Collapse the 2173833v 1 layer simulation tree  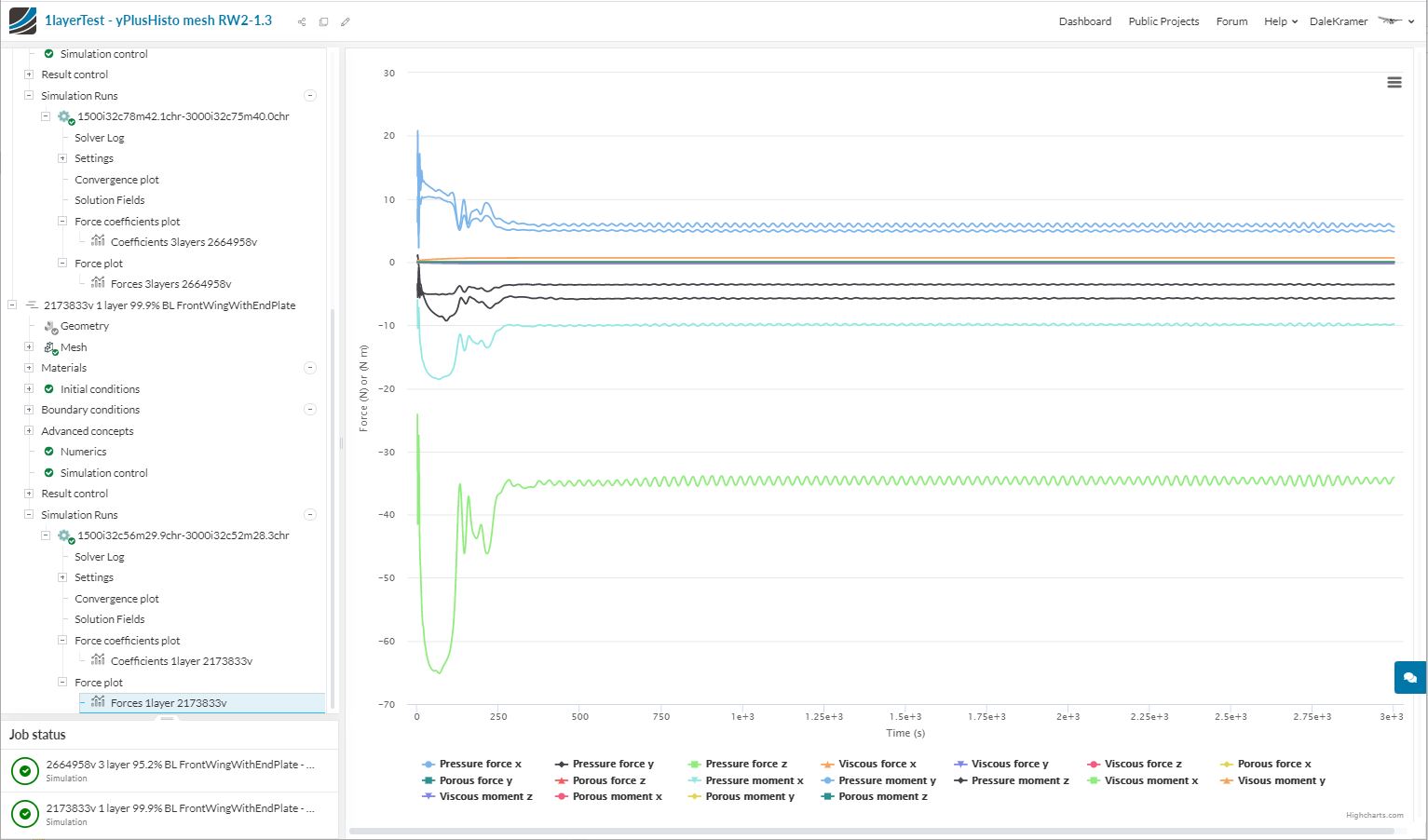(x=12, y=305)
